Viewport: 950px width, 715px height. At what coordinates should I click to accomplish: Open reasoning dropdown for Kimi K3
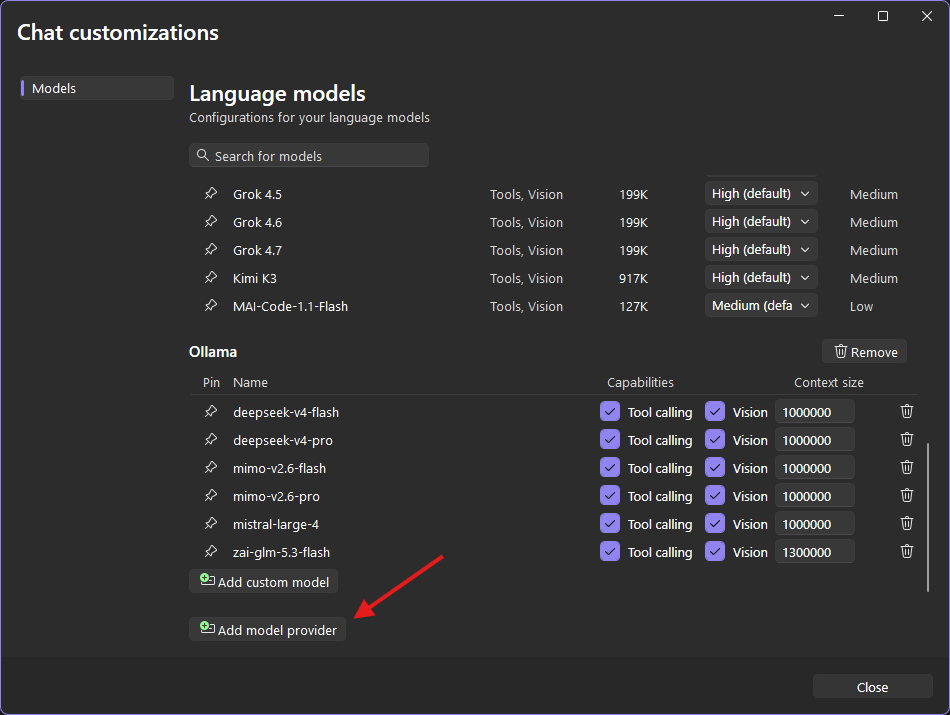[761, 278]
